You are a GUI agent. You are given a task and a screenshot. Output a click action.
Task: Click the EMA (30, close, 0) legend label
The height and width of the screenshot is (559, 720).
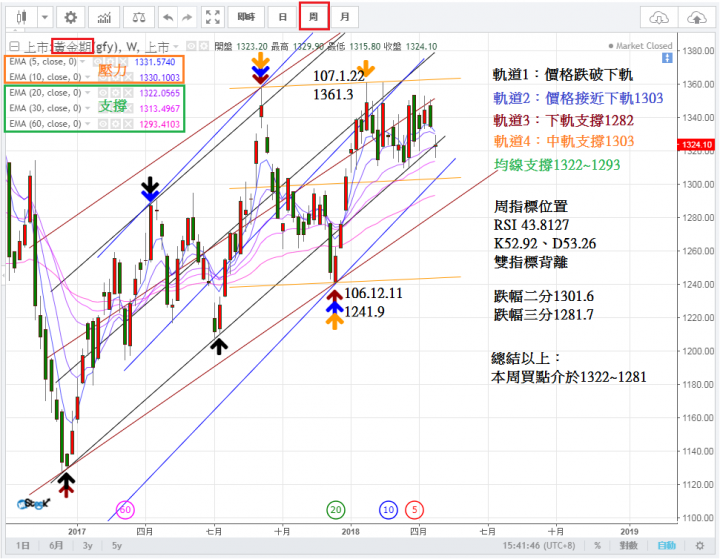coord(45,108)
